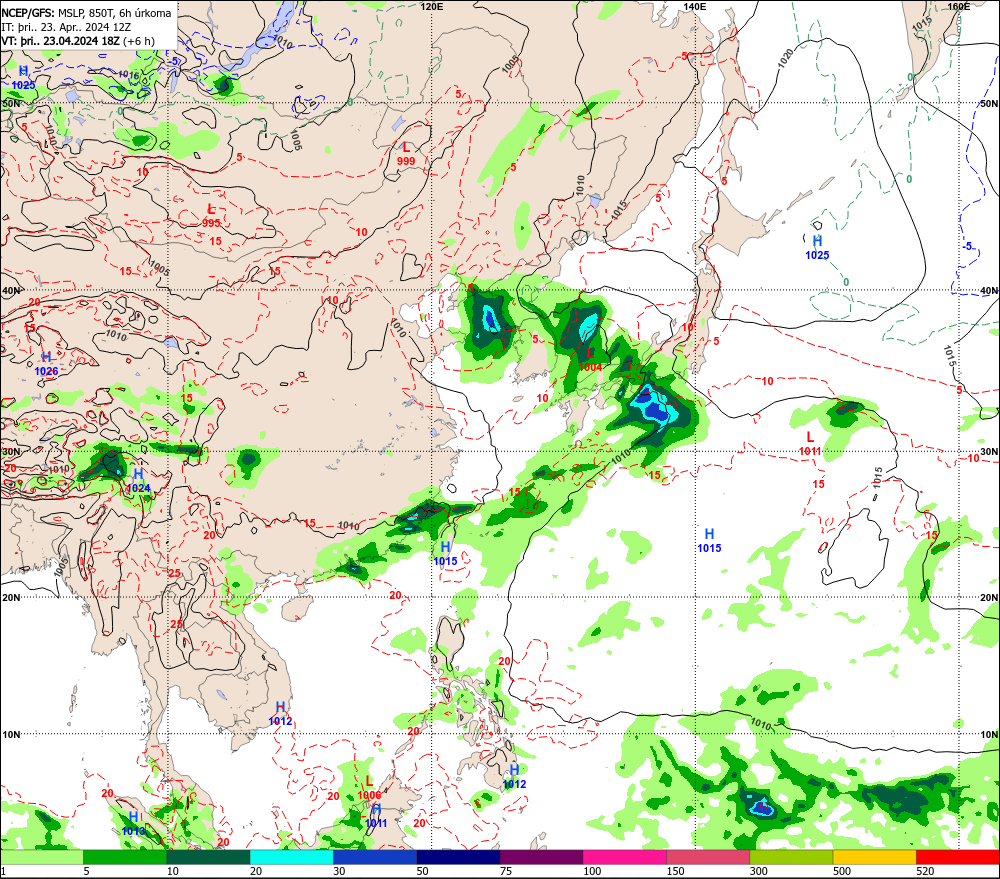This screenshot has height=879, width=1000.
Task: Select the purple 75–100 legend swatch
Action: pos(541,857)
